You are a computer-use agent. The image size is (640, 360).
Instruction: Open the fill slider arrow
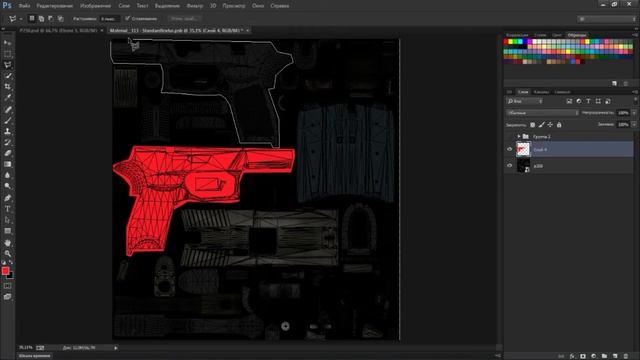(x=634, y=124)
